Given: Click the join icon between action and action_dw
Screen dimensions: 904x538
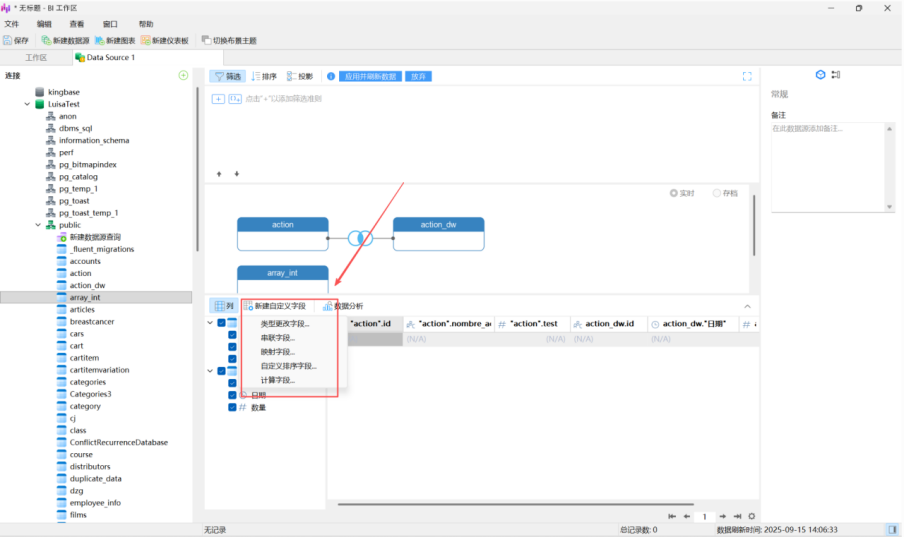Looking at the screenshot, I should [x=360, y=238].
